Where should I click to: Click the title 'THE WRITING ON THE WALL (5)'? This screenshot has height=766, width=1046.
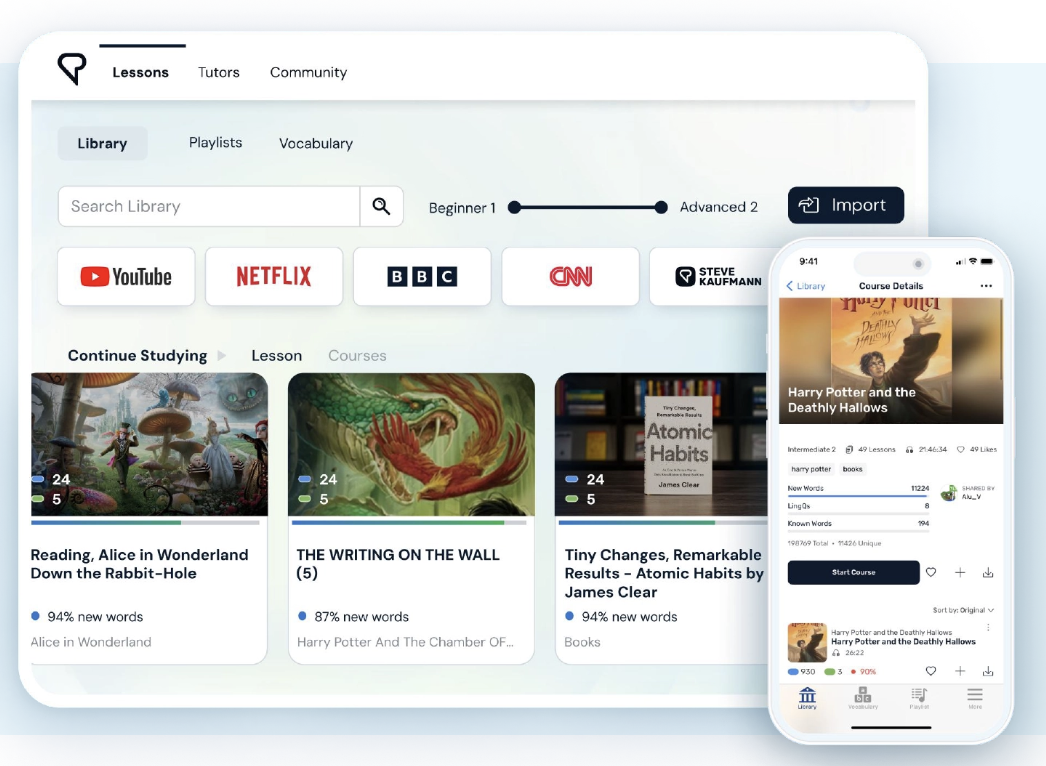point(398,564)
